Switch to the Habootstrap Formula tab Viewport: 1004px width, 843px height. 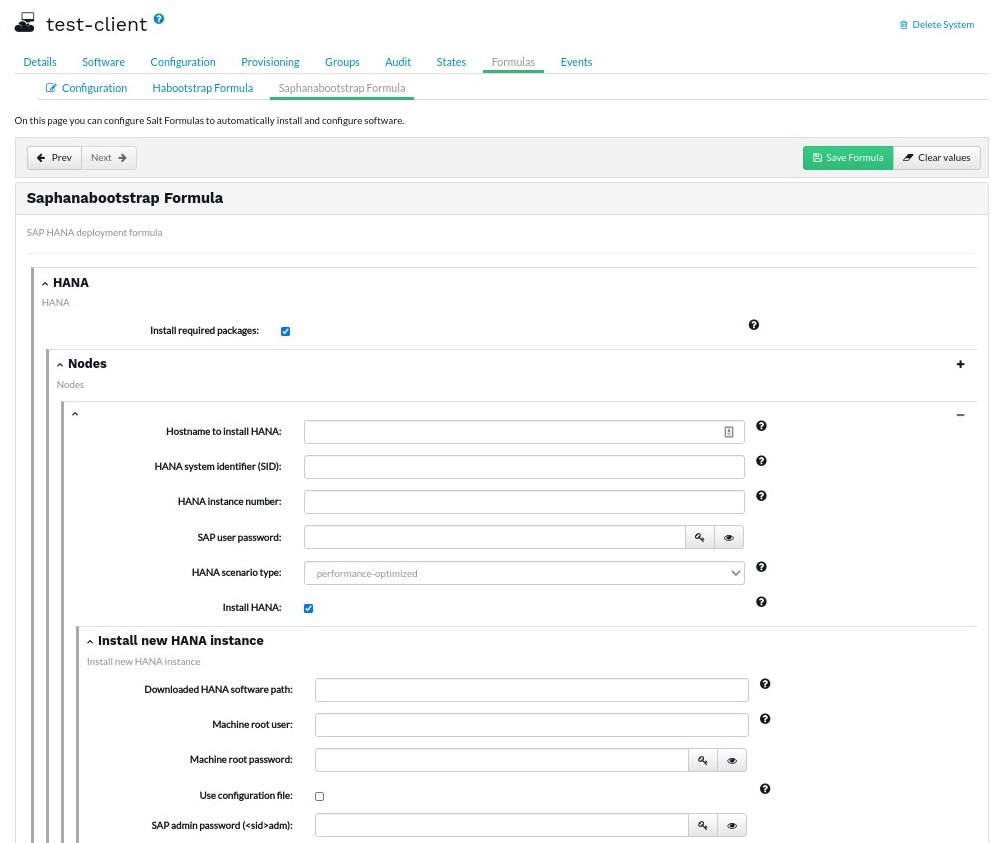coord(202,88)
